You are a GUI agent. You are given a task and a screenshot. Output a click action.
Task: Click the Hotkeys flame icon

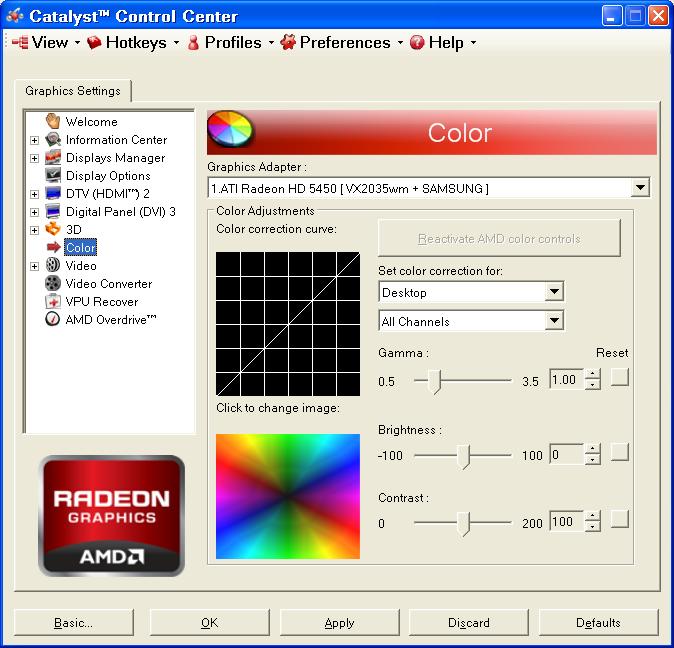coord(94,42)
